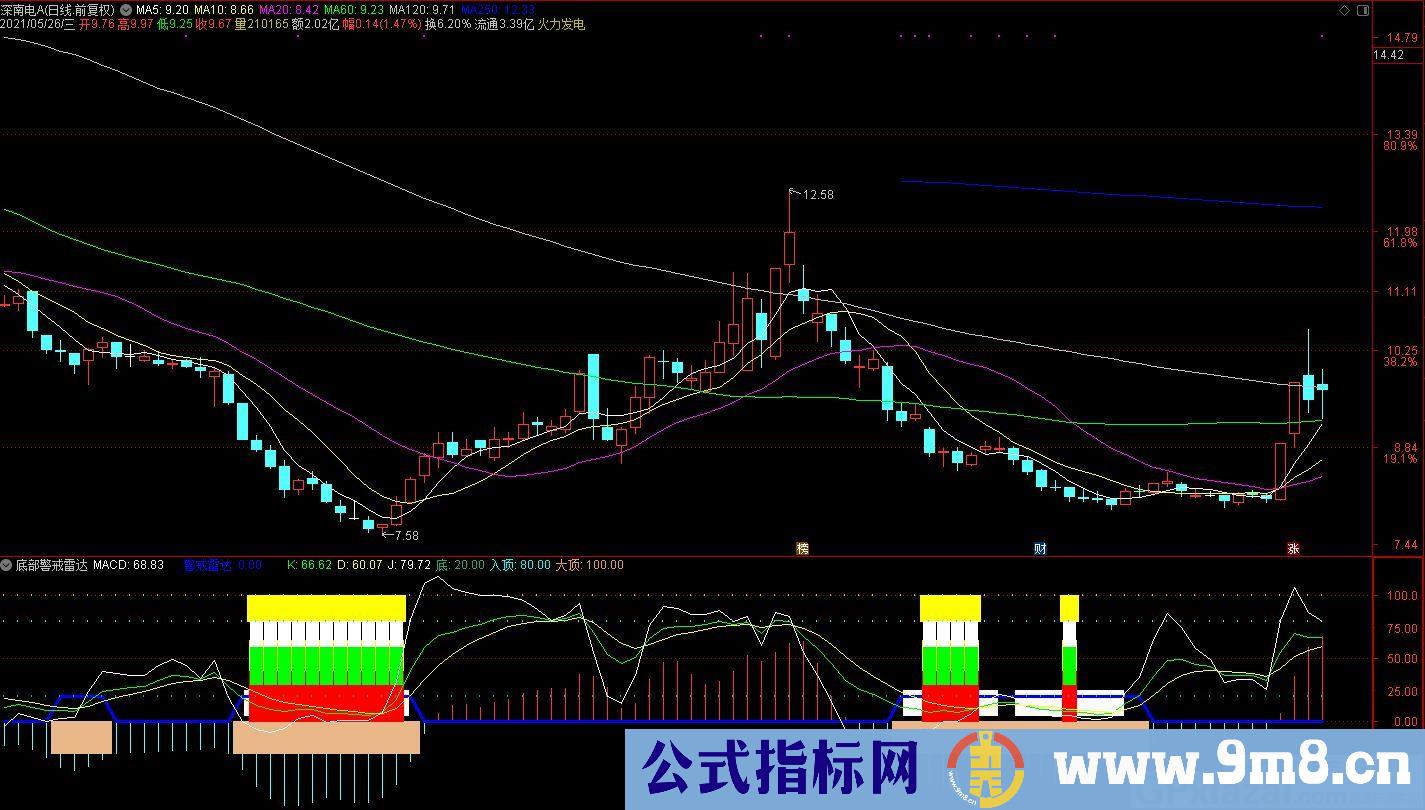The height and width of the screenshot is (810, 1425).
Task: Click the date 2021/05/26/三
Action: [x=38, y=24]
